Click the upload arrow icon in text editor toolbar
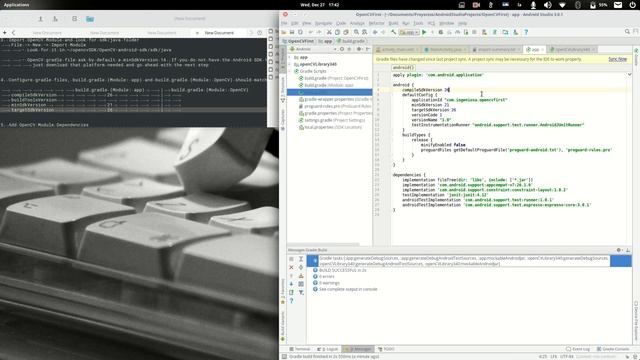 40,19
